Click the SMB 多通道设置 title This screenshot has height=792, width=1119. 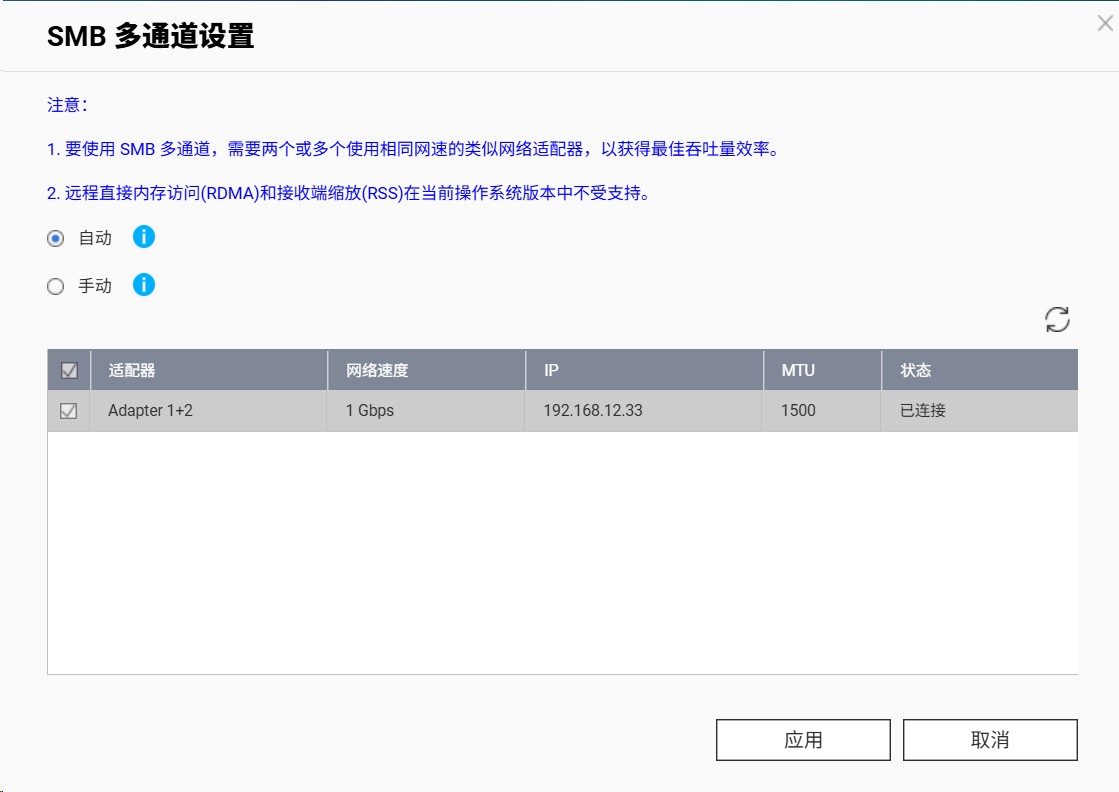[151, 36]
